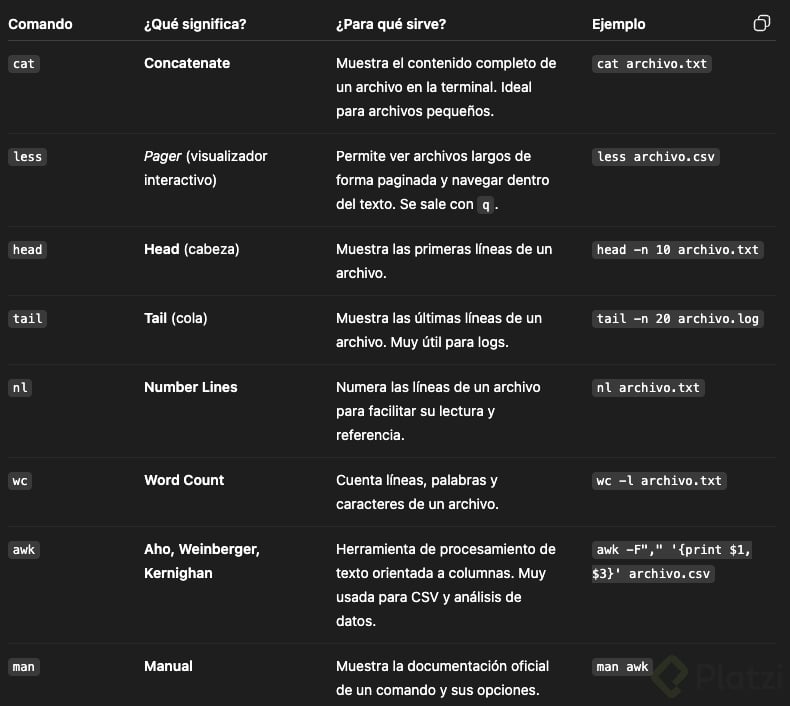Screen dimensions: 790x706
Task: Click the wc command code chip
Action: 19,481
